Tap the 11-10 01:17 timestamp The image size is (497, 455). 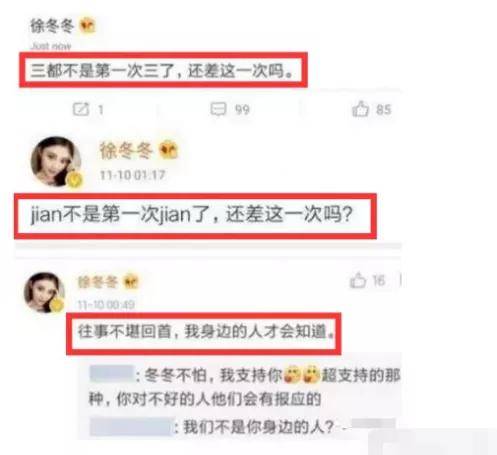[133, 175]
